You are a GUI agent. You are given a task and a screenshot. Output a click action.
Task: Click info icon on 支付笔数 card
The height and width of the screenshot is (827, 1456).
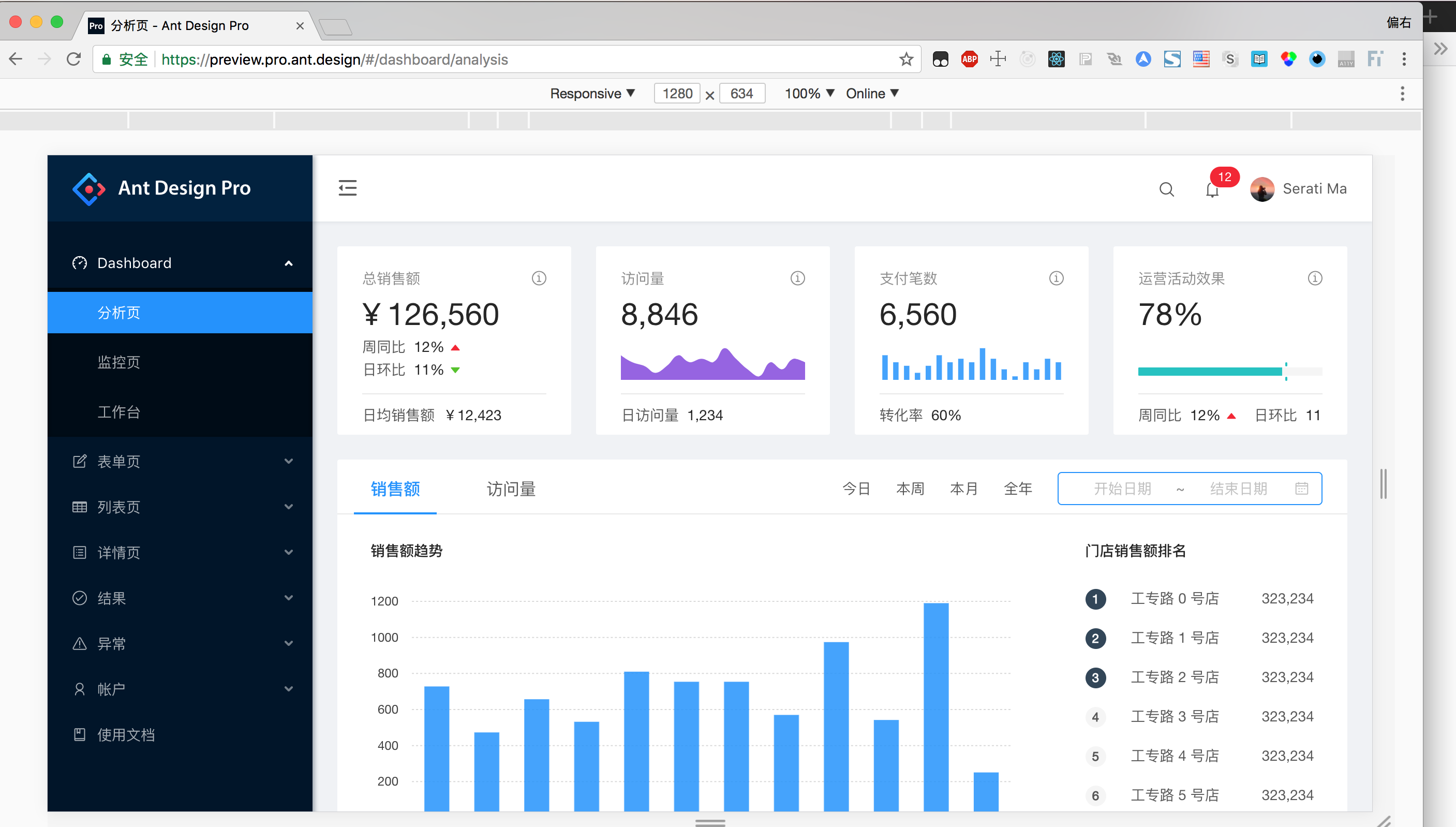(1056, 278)
